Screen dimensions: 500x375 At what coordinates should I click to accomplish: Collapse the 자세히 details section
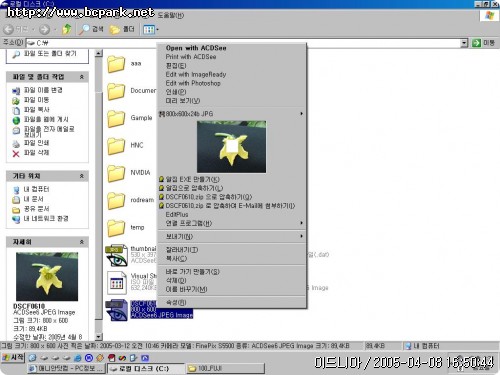(82, 242)
